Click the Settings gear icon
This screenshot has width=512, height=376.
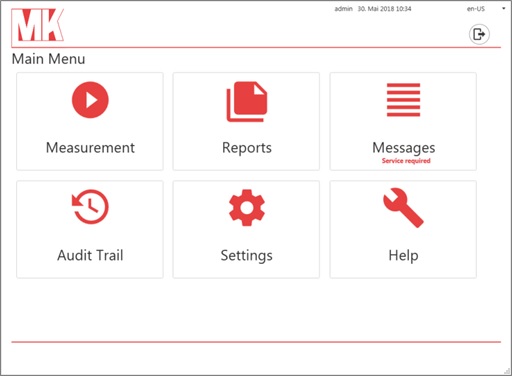click(247, 207)
